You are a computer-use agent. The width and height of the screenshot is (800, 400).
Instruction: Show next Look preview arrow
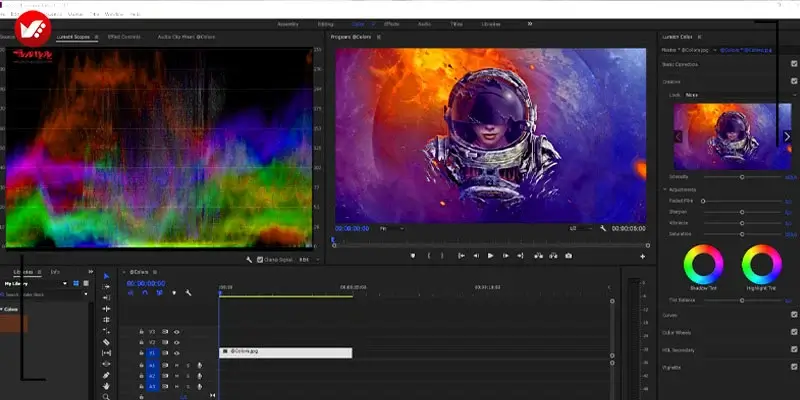point(786,137)
